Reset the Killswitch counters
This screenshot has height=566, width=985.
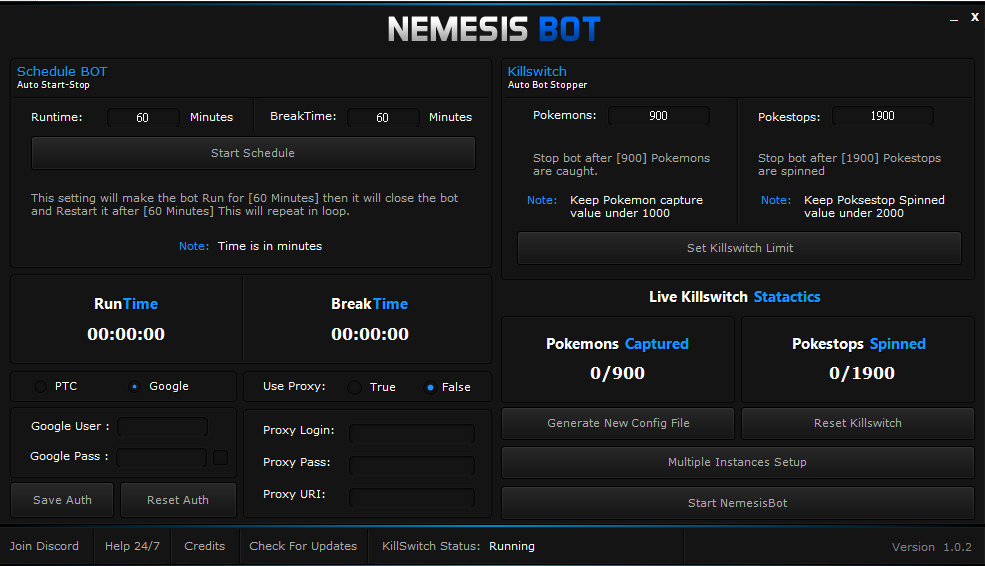pyautogui.click(x=857, y=423)
